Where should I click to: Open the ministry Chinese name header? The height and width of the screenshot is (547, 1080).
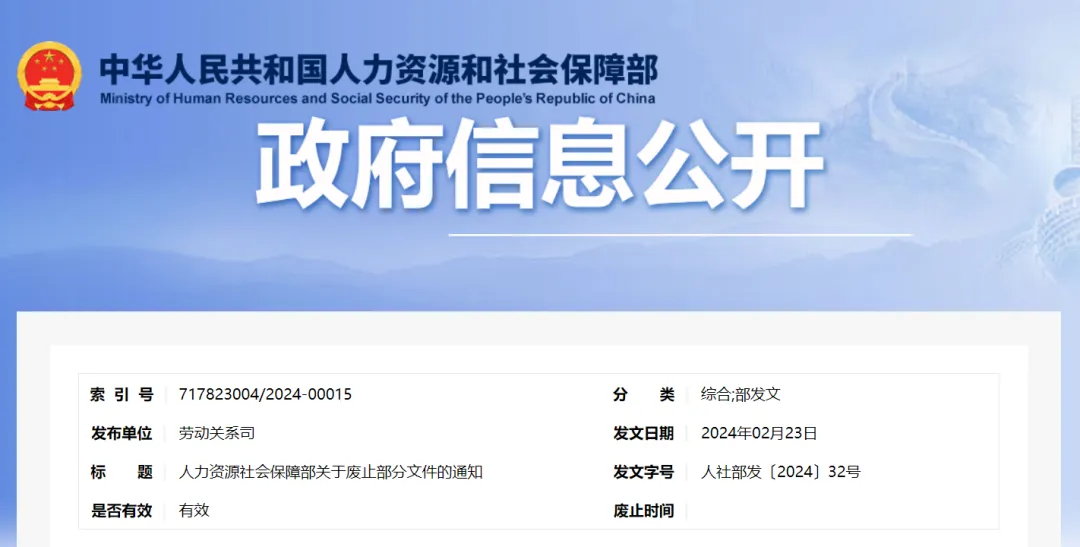tap(379, 70)
